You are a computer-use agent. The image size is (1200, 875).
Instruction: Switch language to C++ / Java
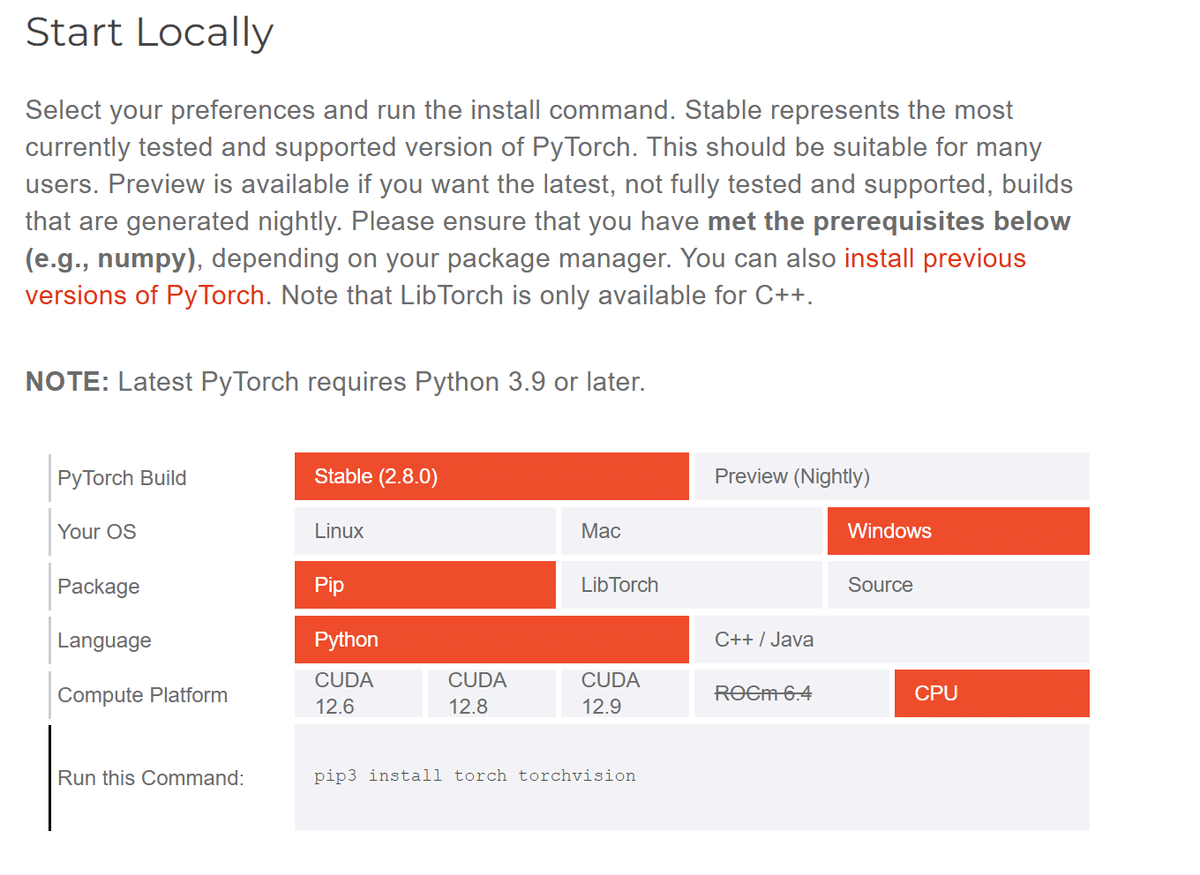point(890,639)
